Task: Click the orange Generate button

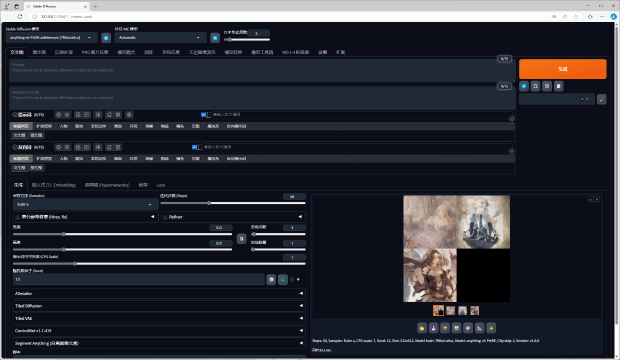Action: (562, 69)
